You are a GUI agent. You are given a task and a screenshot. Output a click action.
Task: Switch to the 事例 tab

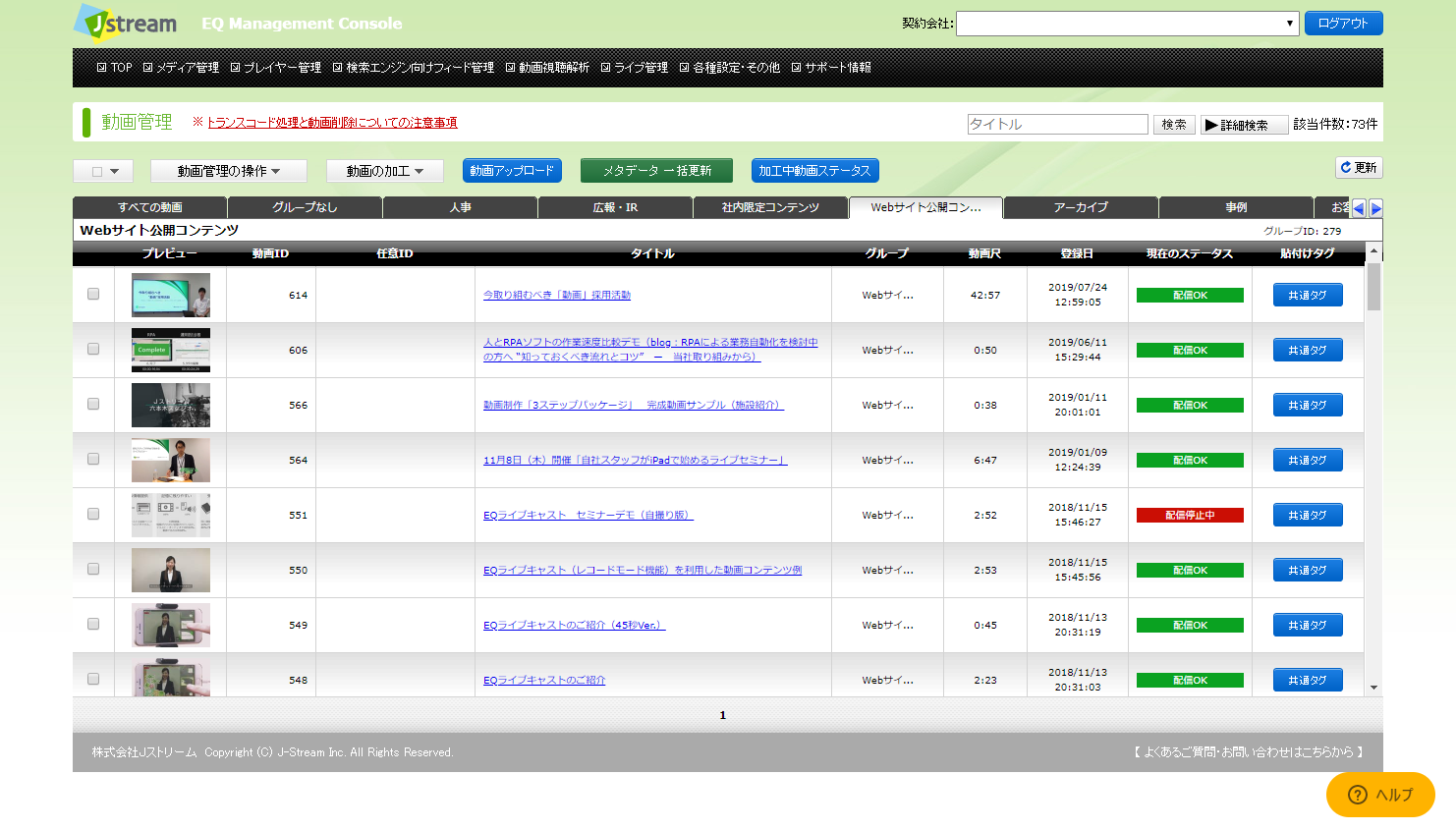coord(1236,207)
